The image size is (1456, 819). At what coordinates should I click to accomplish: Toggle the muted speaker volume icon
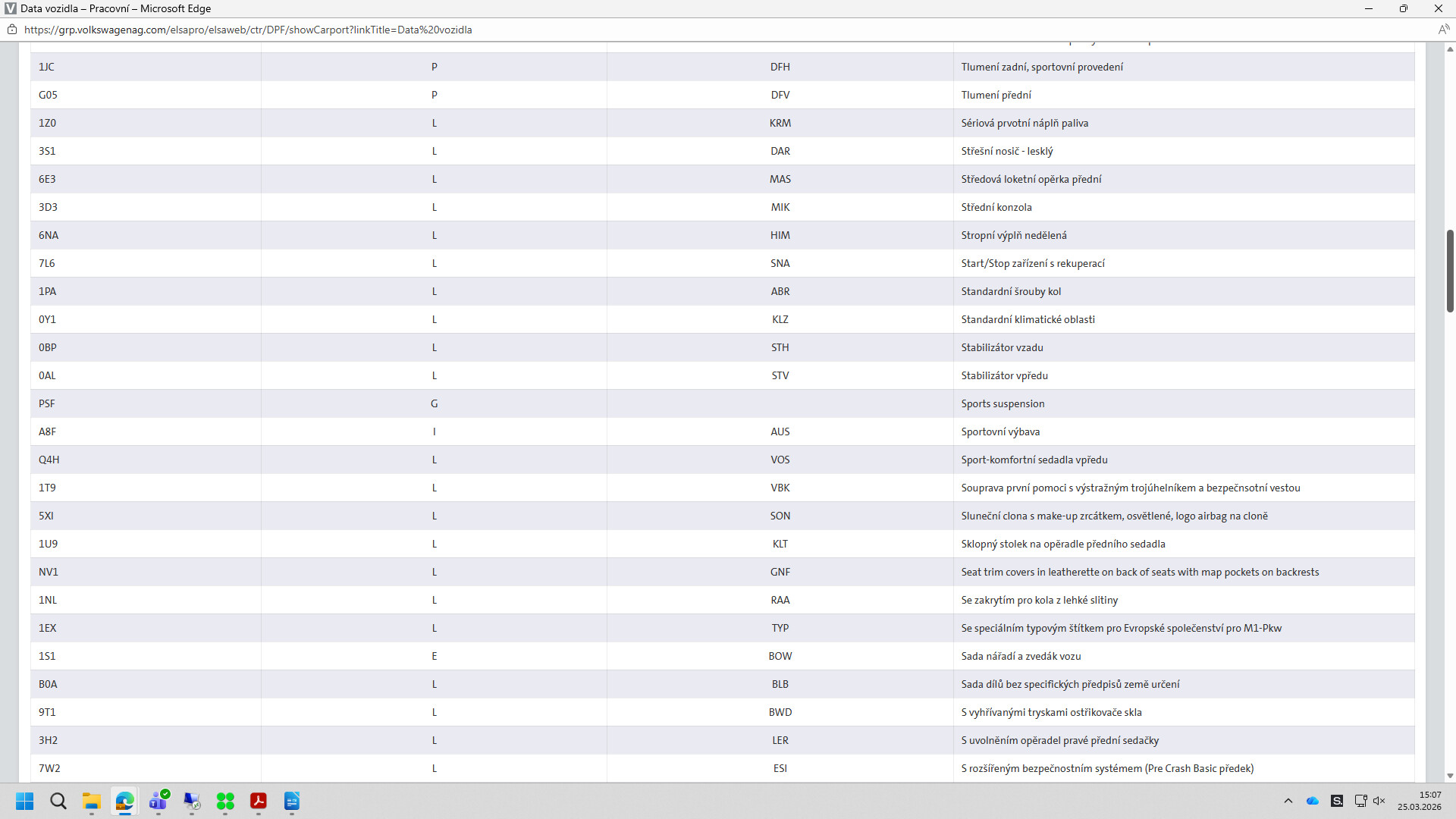point(1379,801)
